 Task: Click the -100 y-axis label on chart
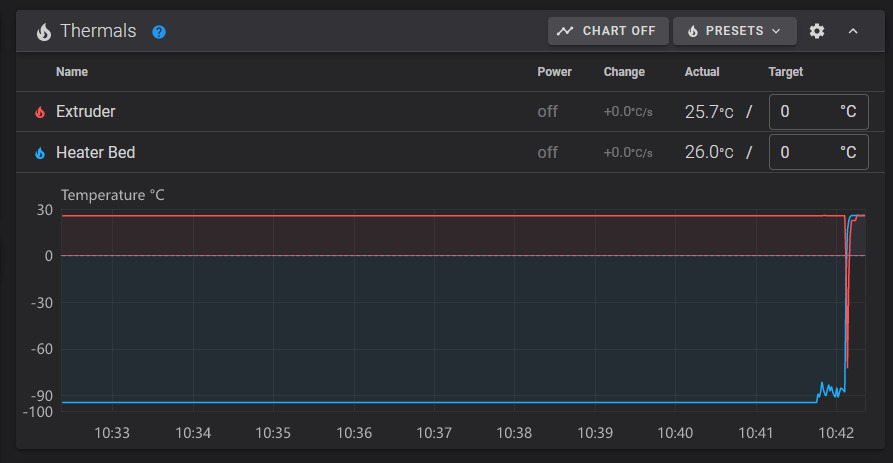(38, 412)
